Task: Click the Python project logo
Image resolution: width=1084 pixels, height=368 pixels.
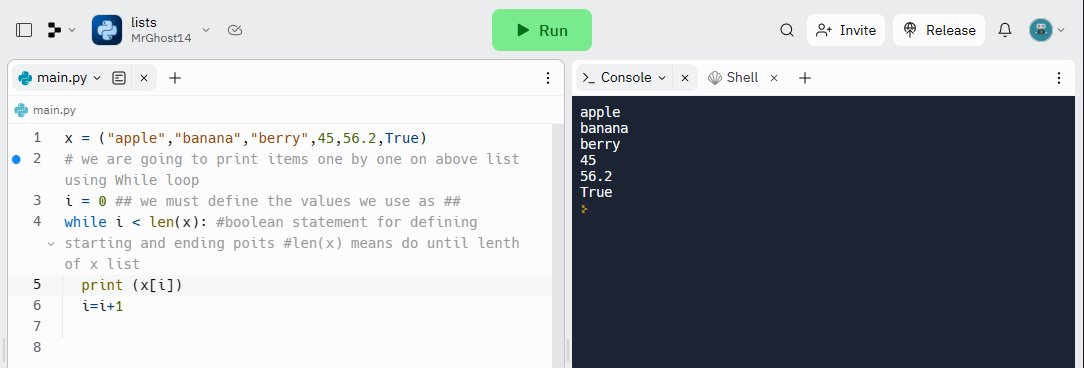Action: point(106,30)
